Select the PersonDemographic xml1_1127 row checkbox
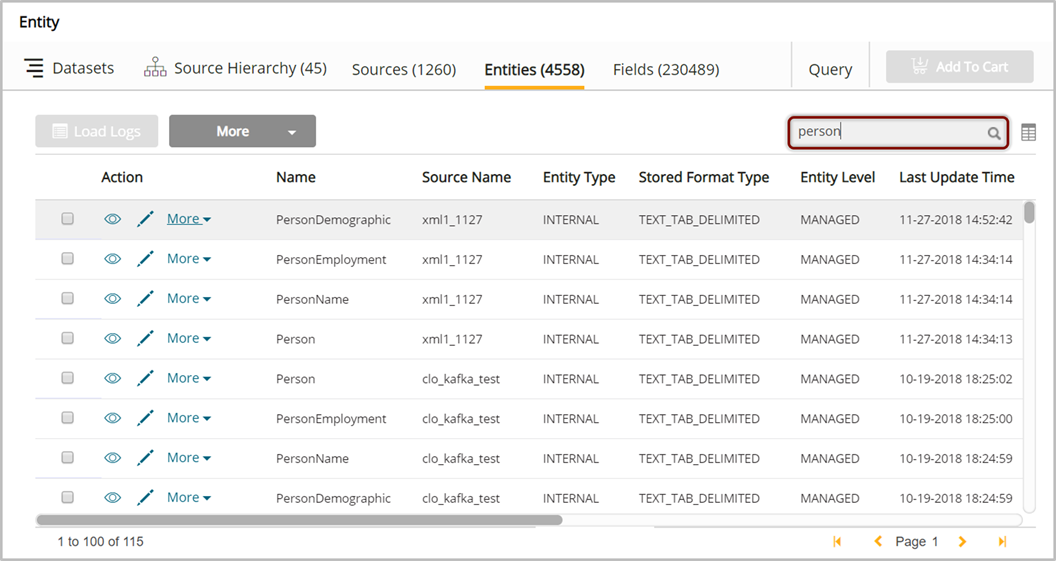 [68, 219]
